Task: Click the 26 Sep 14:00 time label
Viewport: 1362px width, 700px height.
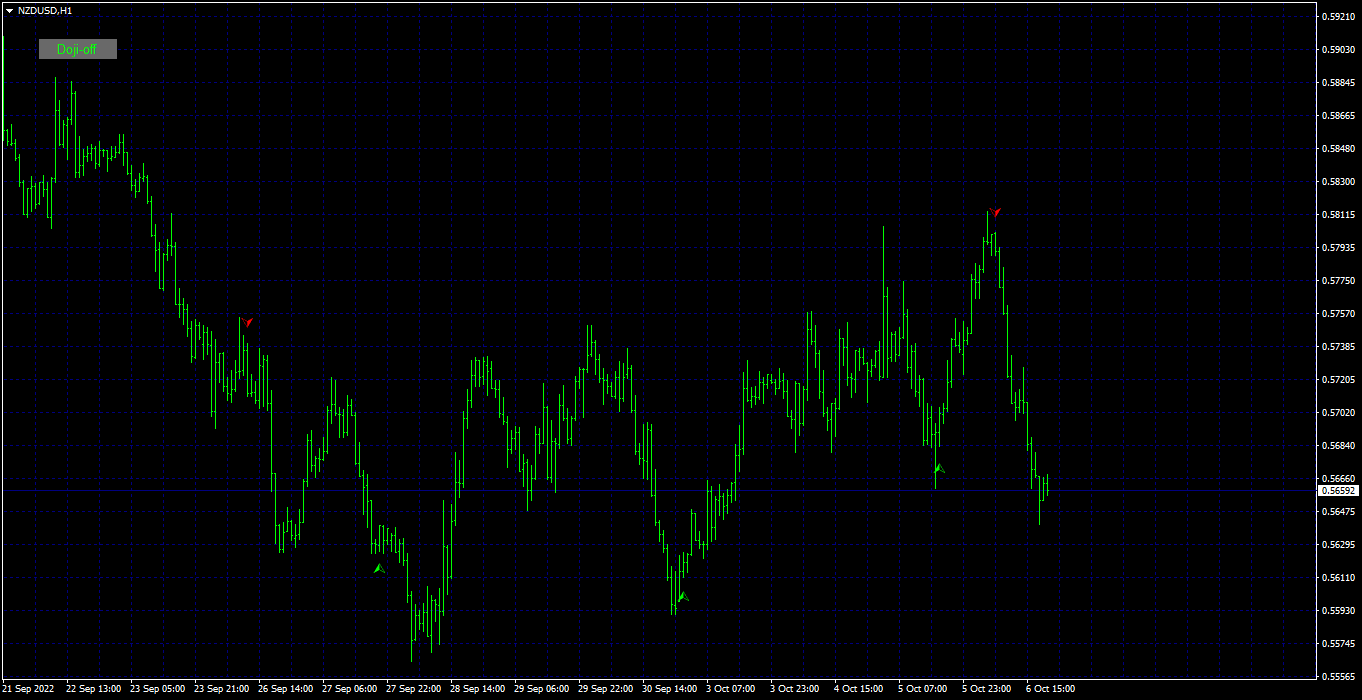Action: click(285, 689)
